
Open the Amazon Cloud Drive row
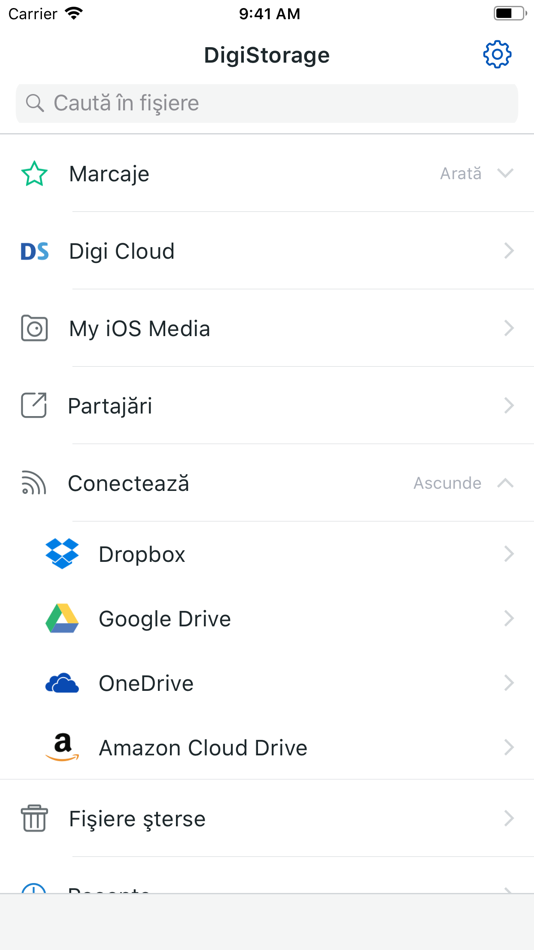[267, 748]
